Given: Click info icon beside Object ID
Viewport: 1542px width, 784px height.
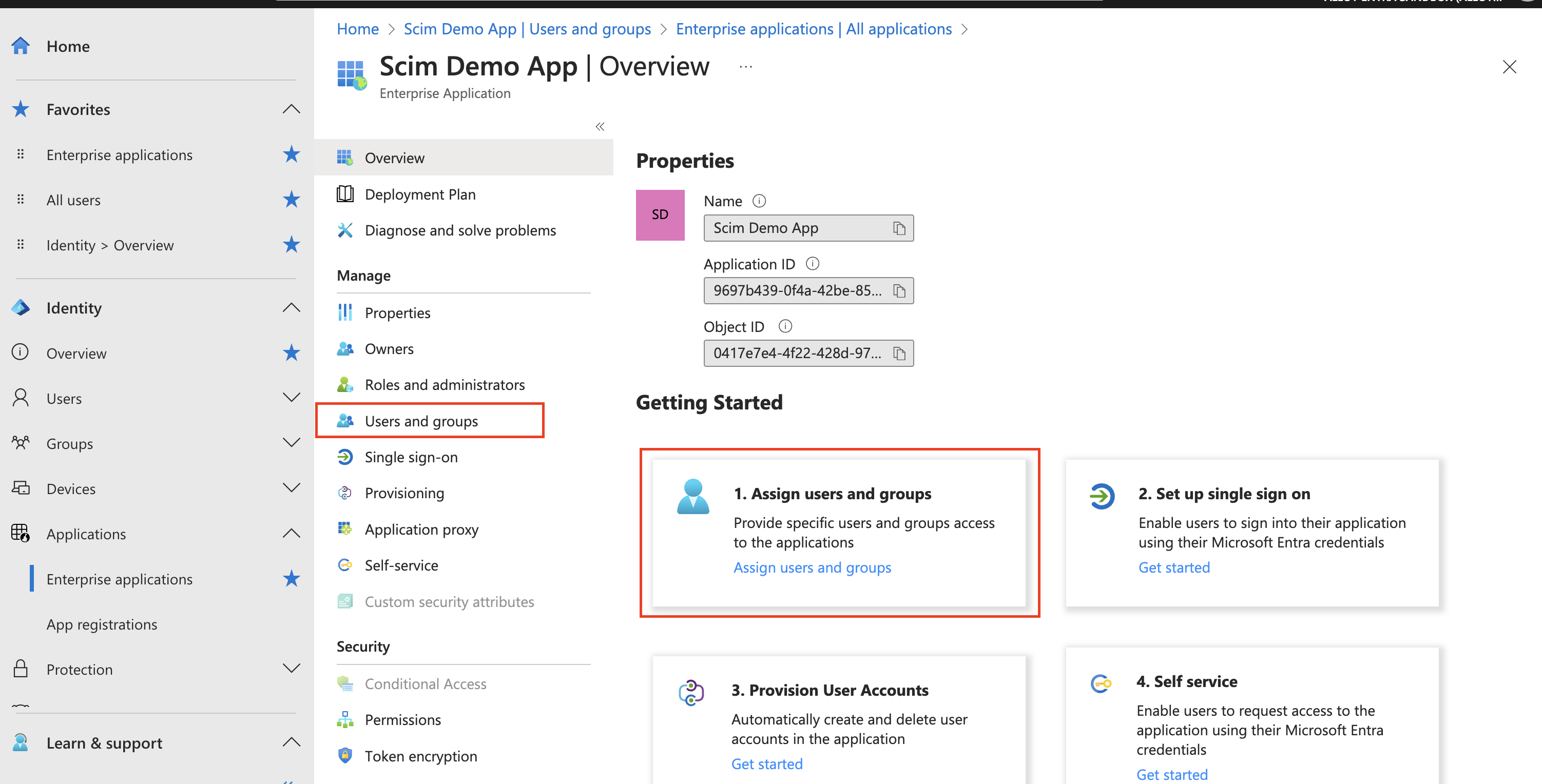Looking at the screenshot, I should 785,326.
